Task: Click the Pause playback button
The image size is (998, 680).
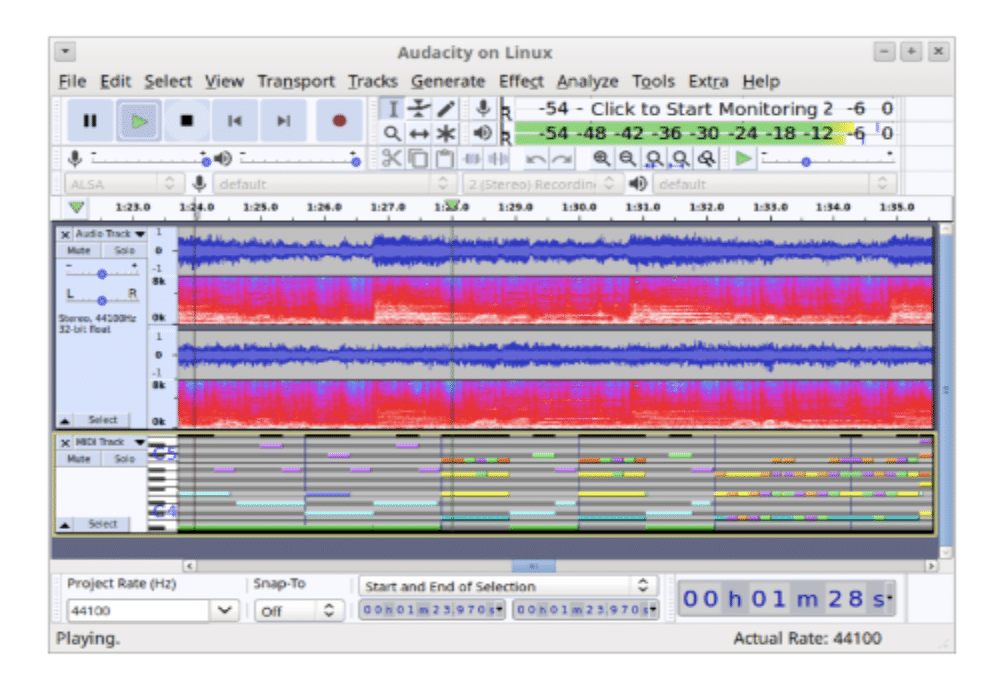Action: tap(90, 121)
